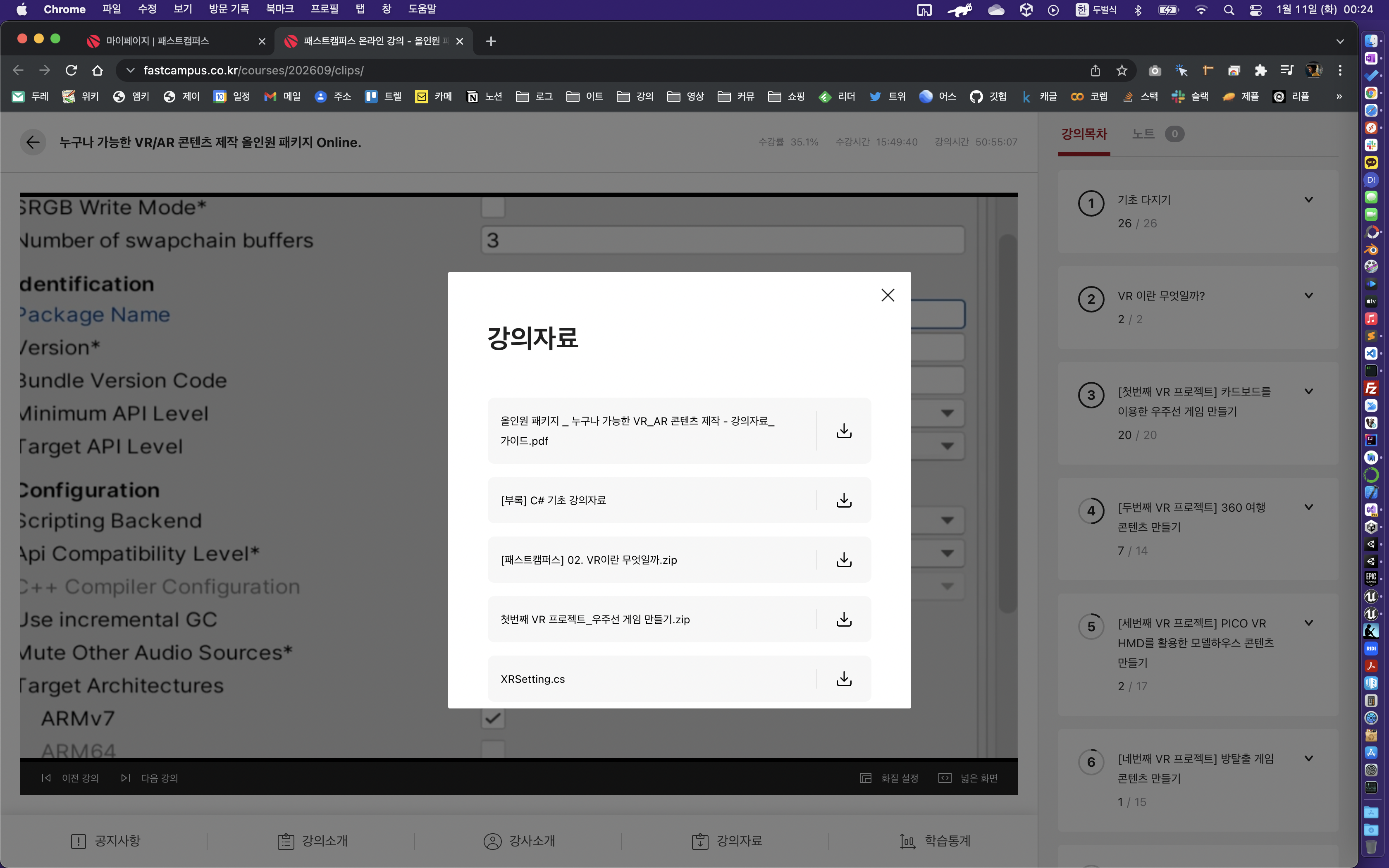The height and width of the screenshot is (868, 1389).
Task: Download the 02. VR이란 무엇일까.zip file
Action: 843,560
